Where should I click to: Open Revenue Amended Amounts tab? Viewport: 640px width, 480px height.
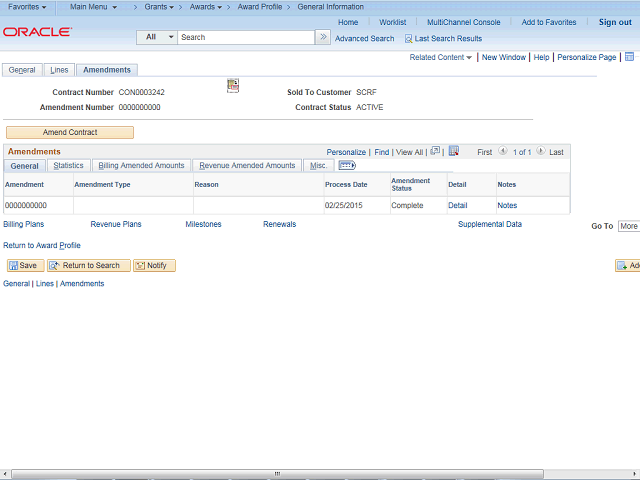247,165
